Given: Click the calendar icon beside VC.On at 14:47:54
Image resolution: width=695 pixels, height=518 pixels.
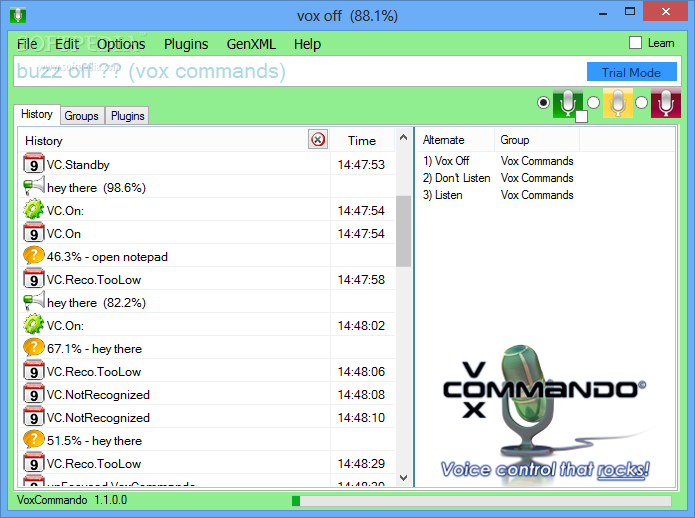Looking at the screenshot, I should [x=34, y=233].
